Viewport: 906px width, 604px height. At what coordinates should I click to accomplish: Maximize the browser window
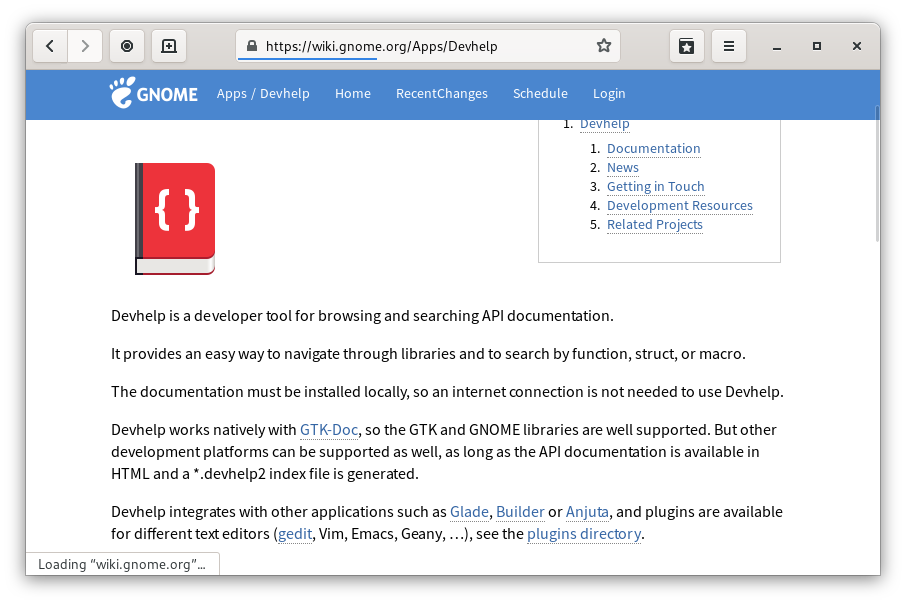click(817, 46)
